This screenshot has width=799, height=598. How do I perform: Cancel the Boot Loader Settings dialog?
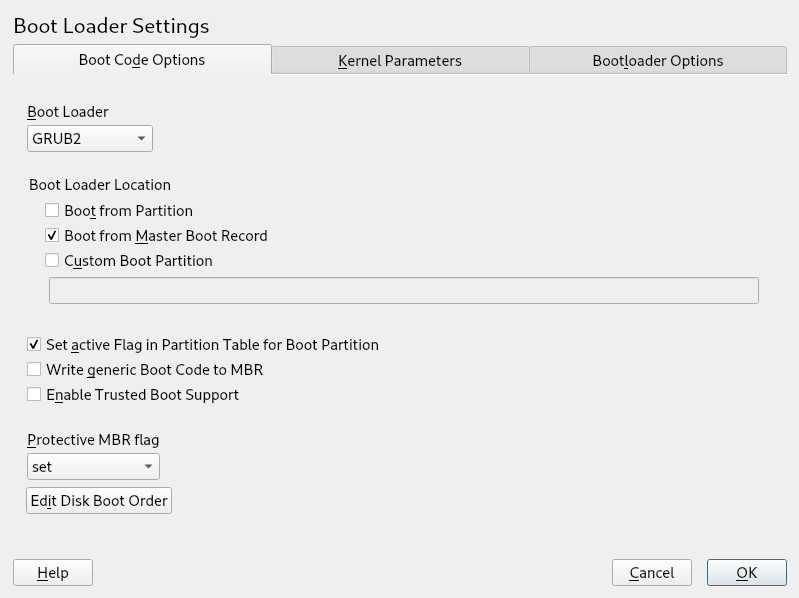[x=651, y=572]
